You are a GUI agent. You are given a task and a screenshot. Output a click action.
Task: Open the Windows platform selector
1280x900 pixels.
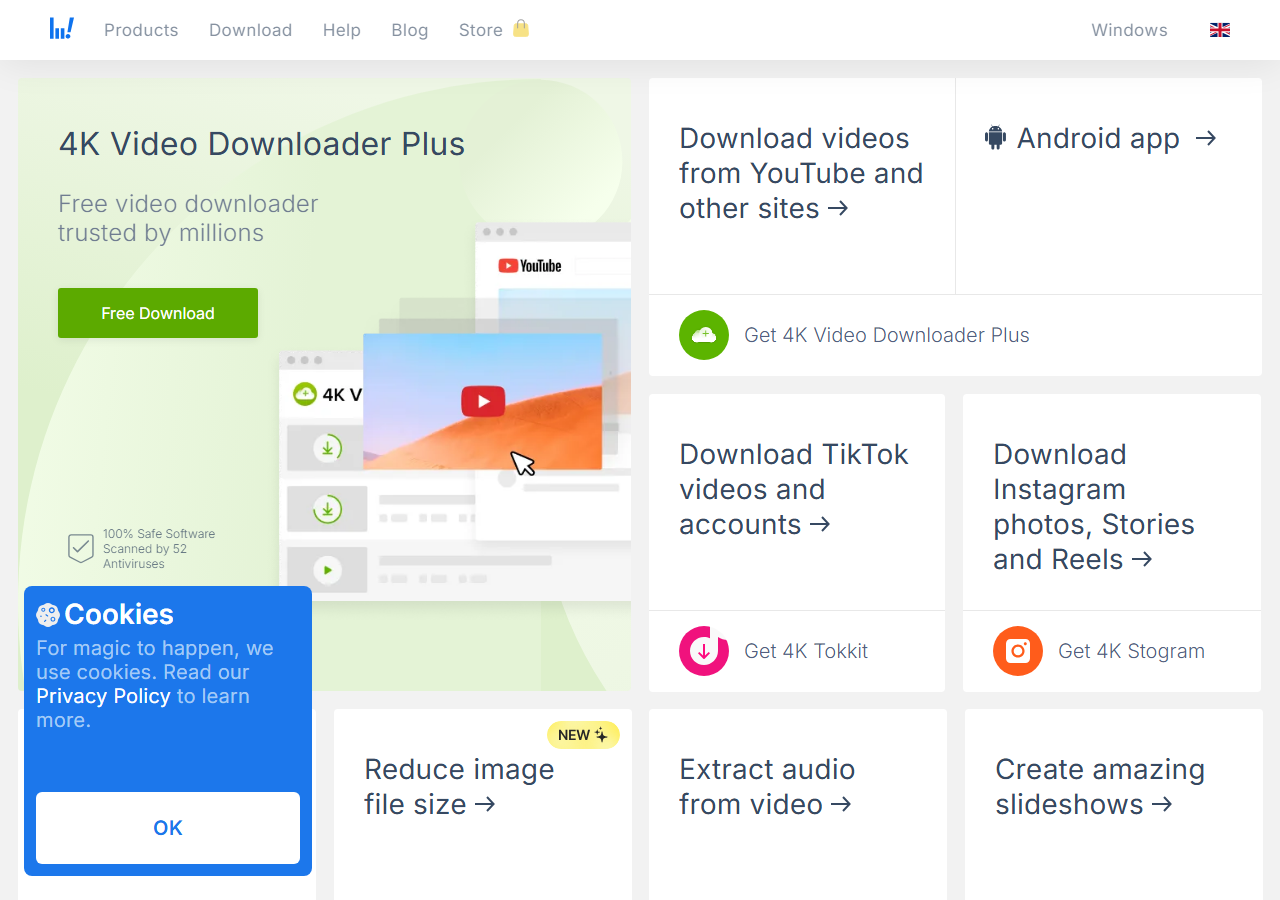[x=1129, y=30]
